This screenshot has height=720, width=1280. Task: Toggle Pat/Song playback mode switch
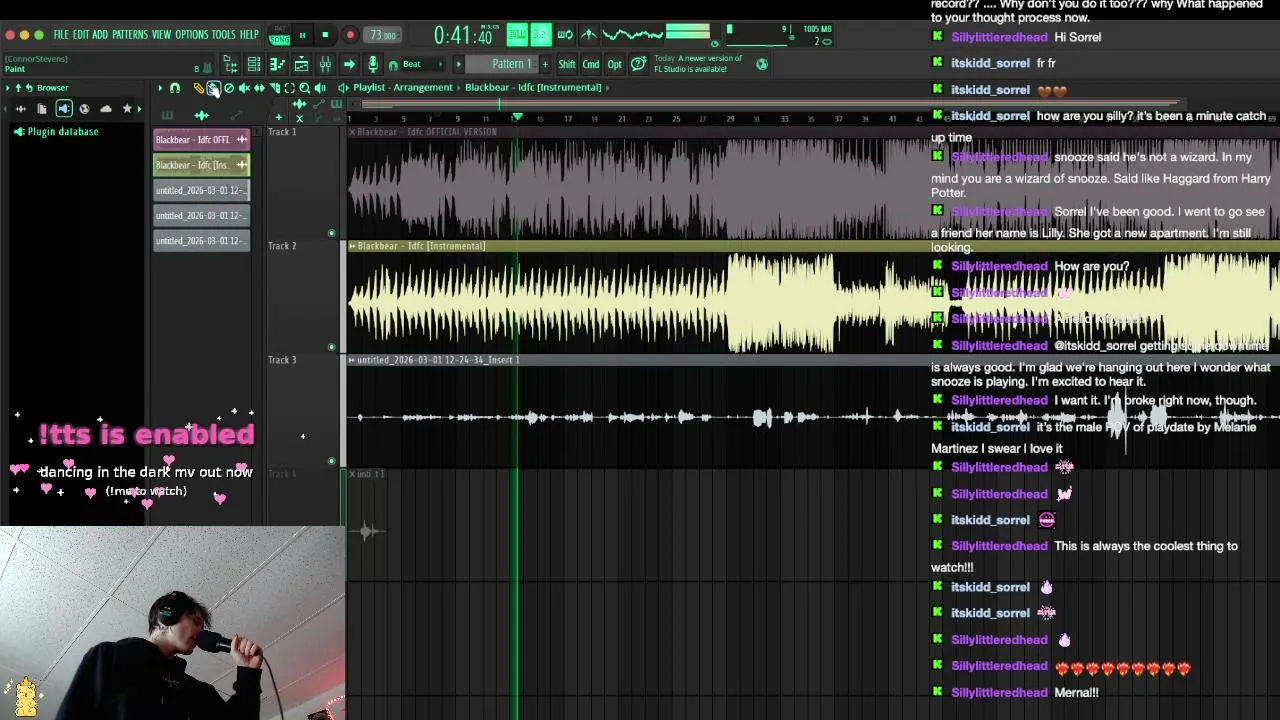[x=279, y=35]
